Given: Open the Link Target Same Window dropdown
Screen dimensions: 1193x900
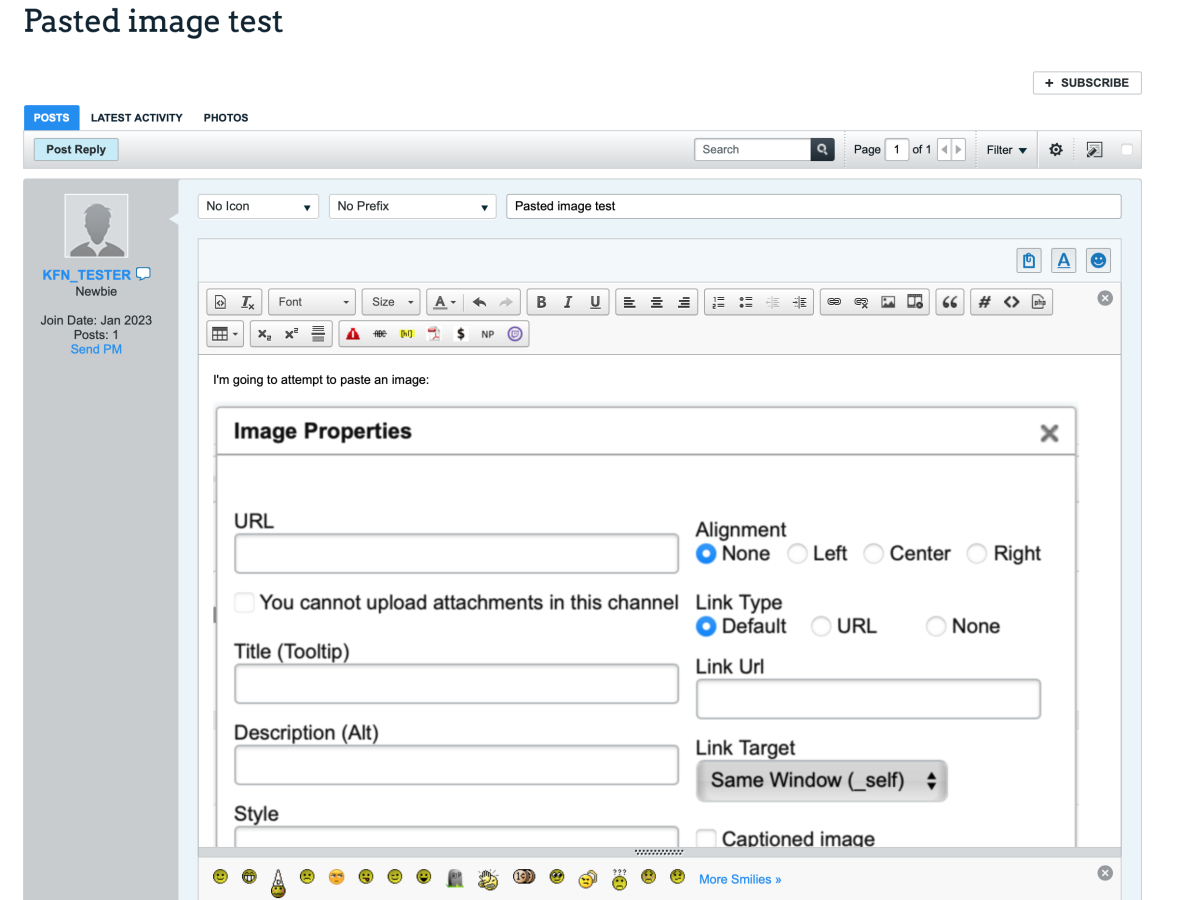Looking at the screenshot, I should 822,781.
